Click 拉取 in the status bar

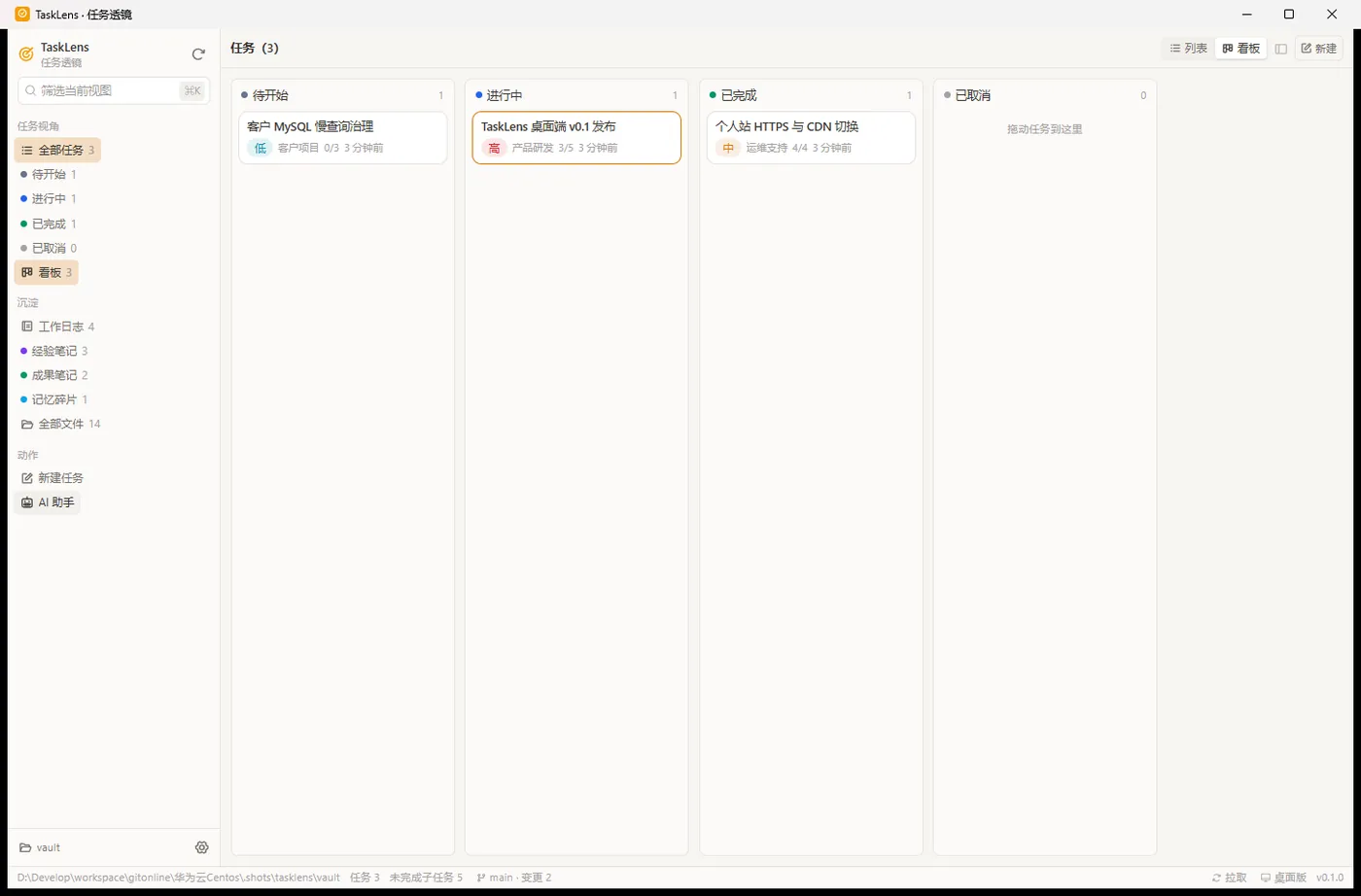click(x=1229, y=878)
